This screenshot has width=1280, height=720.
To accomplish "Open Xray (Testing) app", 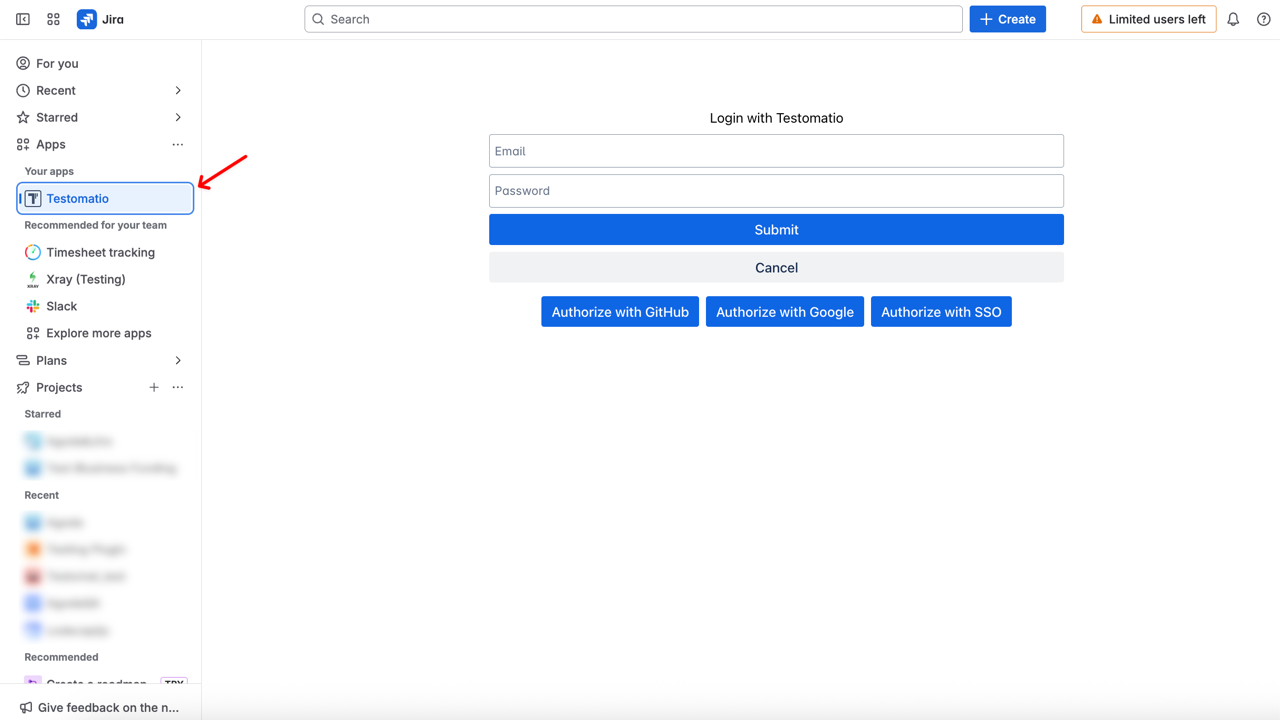I will click(85, 279).
